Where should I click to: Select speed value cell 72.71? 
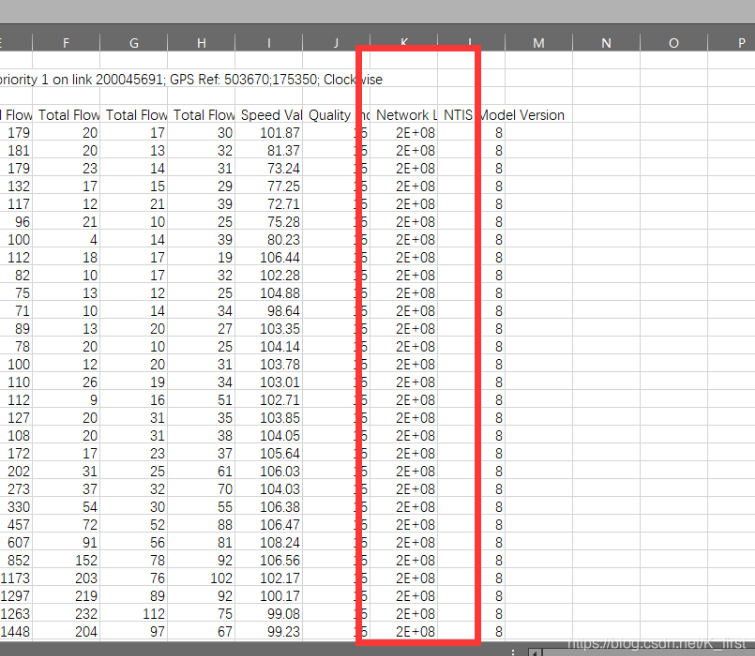click(x=269, y=204)
